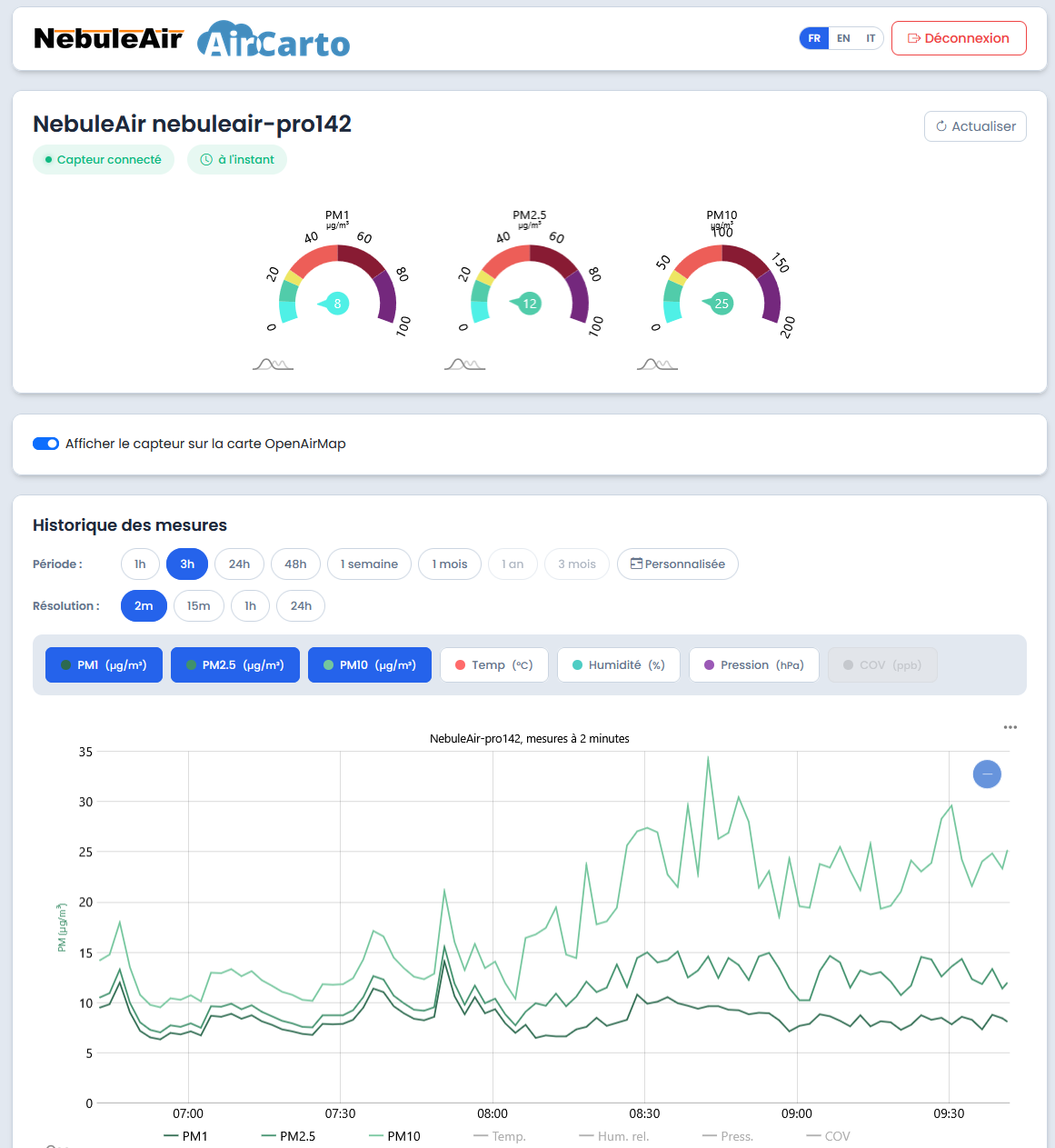Screen dimensions: 1055x1148
Task: Switch interface language to IT
Action: coord(870,38)
